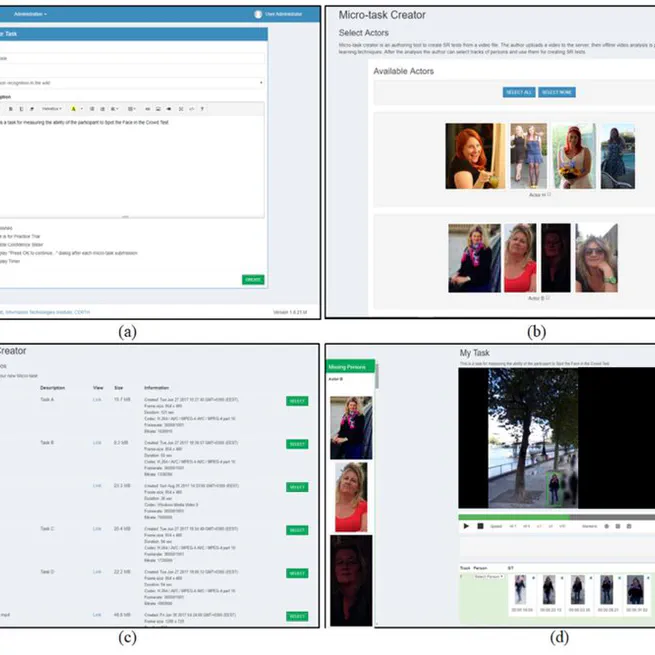Insert an unordered bullet list
Viewport: 655px width, 655px height.
(x=92, y=109)
